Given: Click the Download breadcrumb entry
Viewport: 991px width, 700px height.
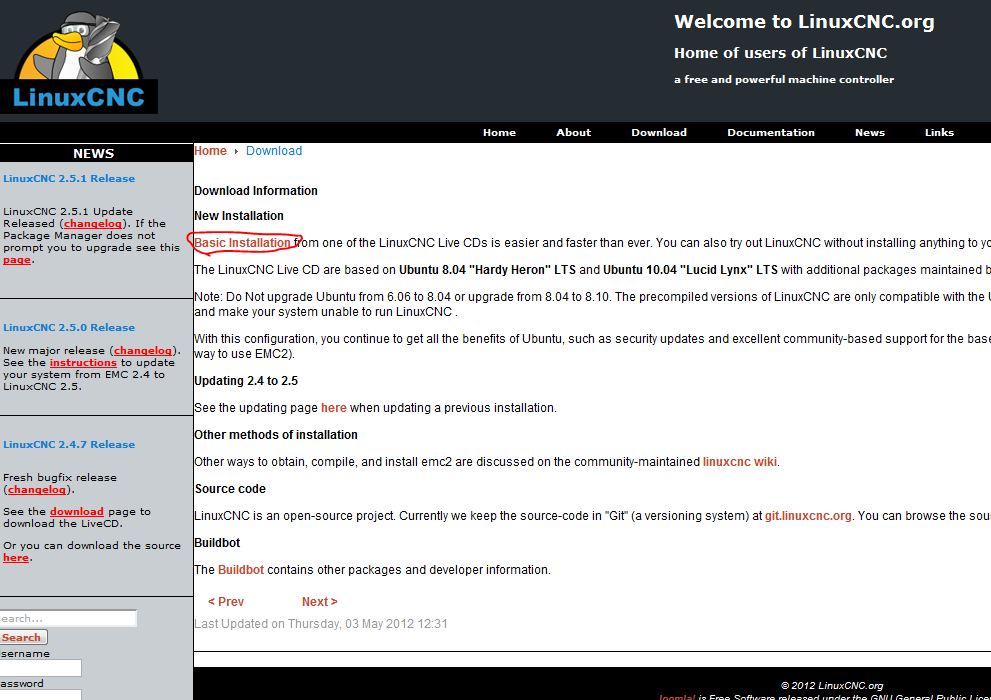Looking at the screenshot, I should tap(274, 151).
